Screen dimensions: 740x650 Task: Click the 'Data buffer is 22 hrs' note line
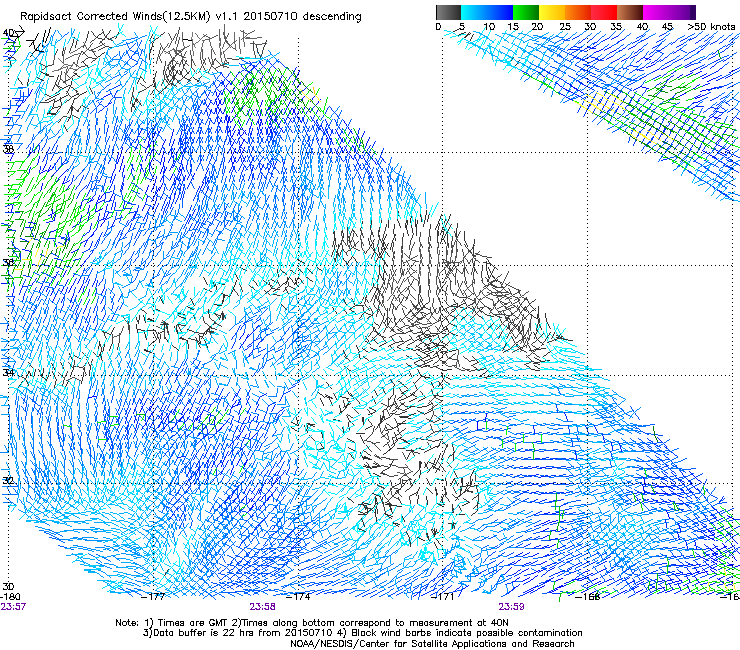362,633
